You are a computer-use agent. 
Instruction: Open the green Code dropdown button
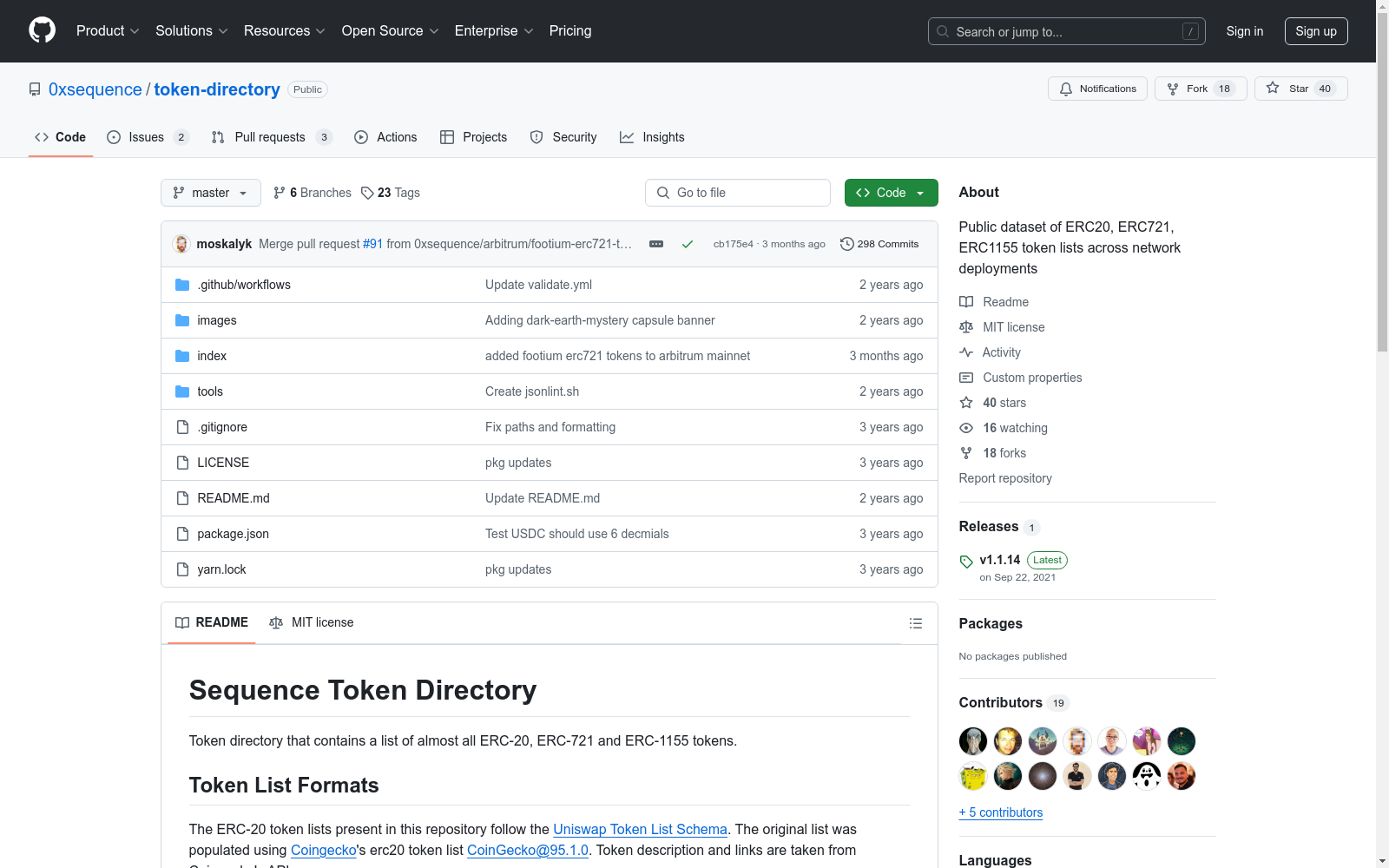click(891, 193)
